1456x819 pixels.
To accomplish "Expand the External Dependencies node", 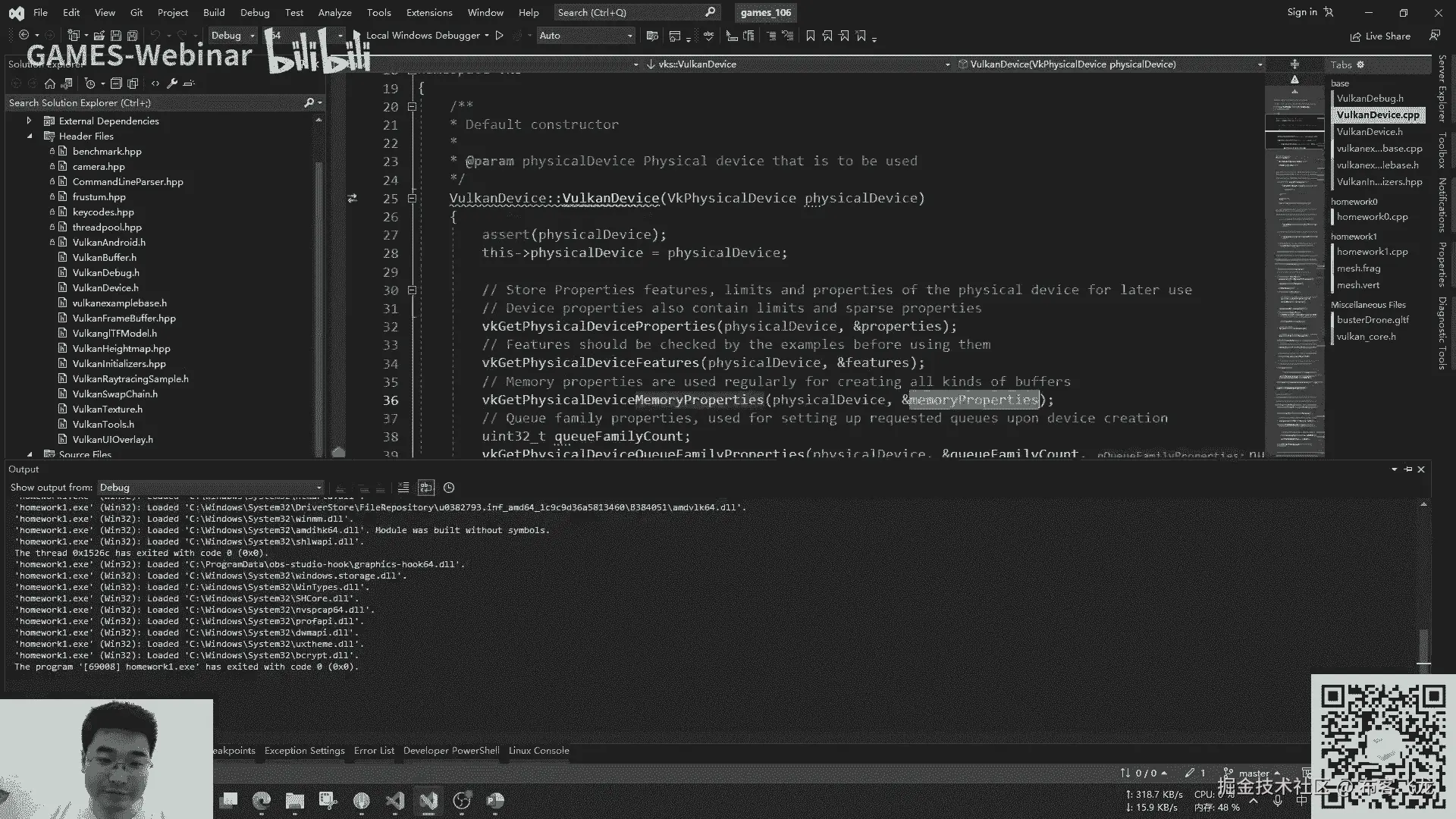I will pyautogui.click(x=29, y=121).
